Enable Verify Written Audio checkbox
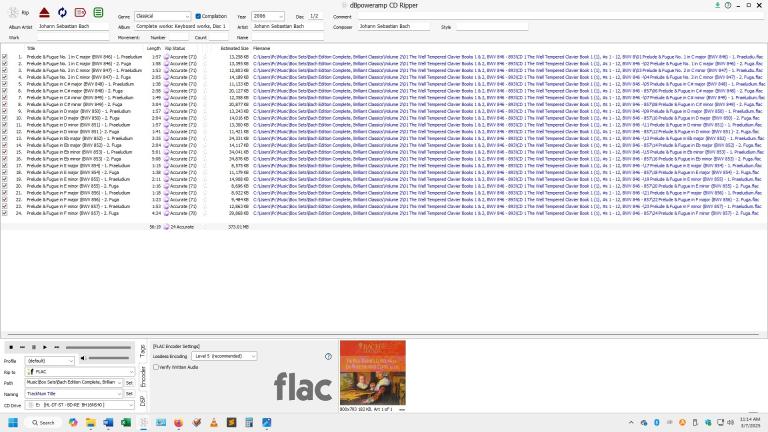 pos(155,368)
